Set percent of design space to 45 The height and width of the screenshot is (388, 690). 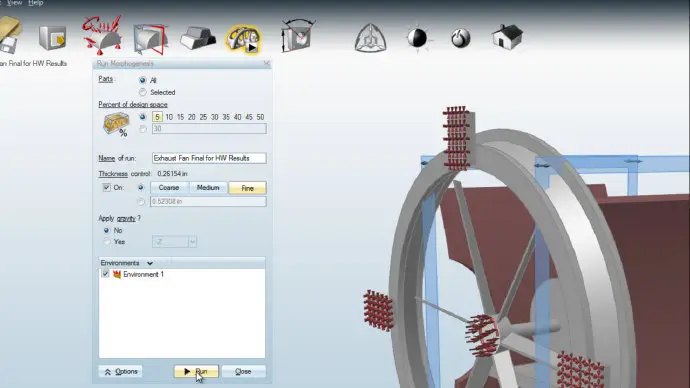(x=249, y=117)
